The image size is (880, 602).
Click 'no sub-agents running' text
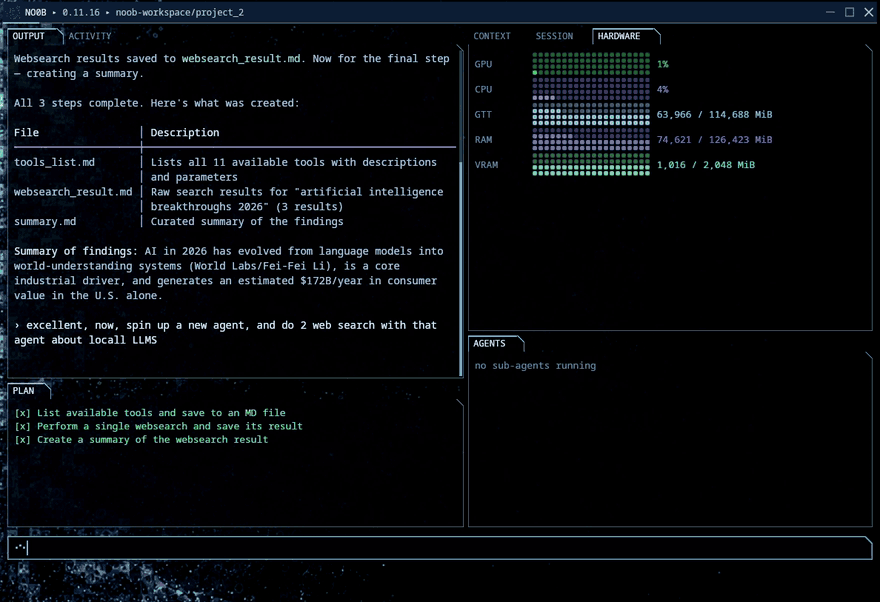point(535,366)
